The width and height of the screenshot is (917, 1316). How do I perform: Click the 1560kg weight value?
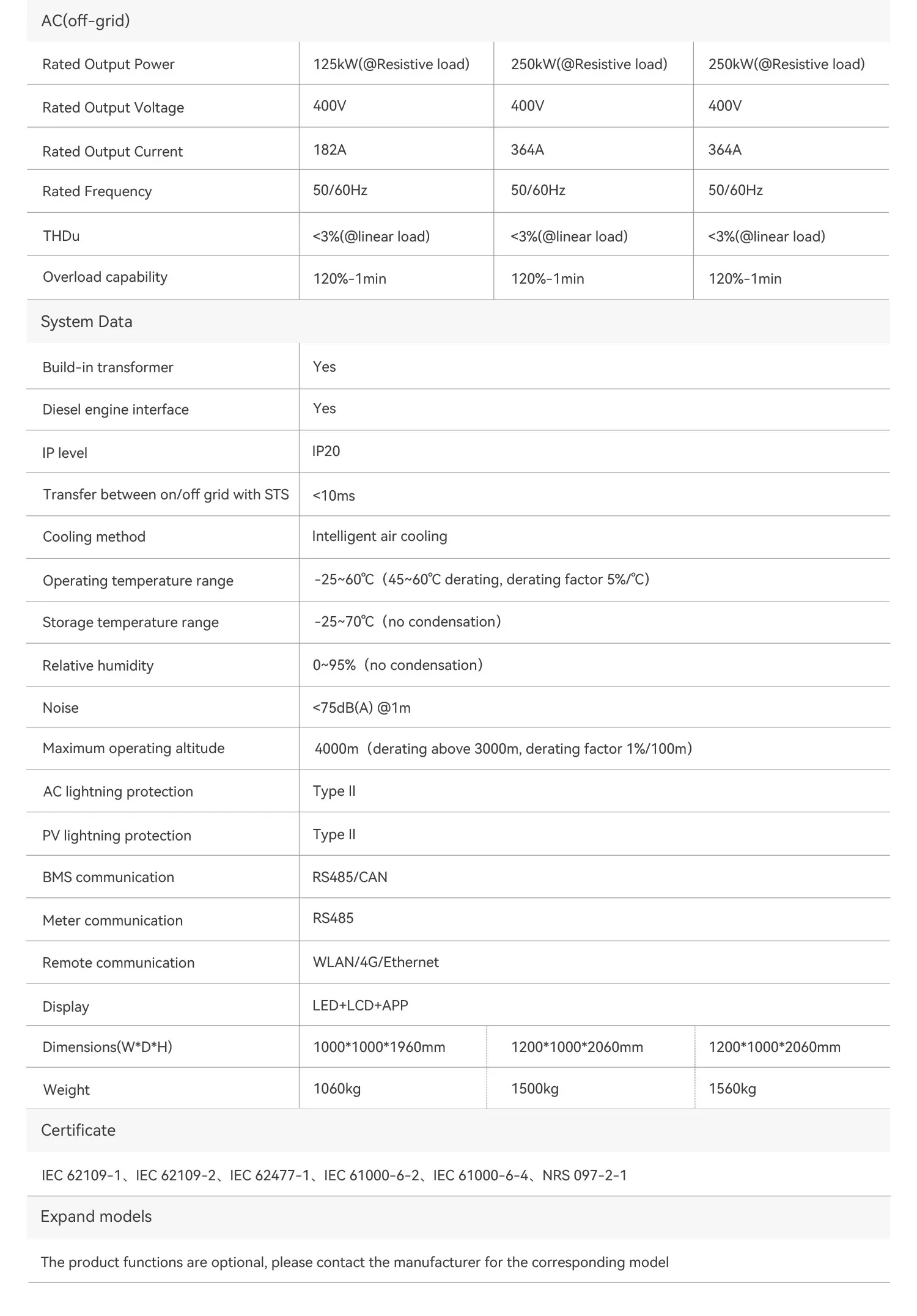click(x=732, y=1089)
